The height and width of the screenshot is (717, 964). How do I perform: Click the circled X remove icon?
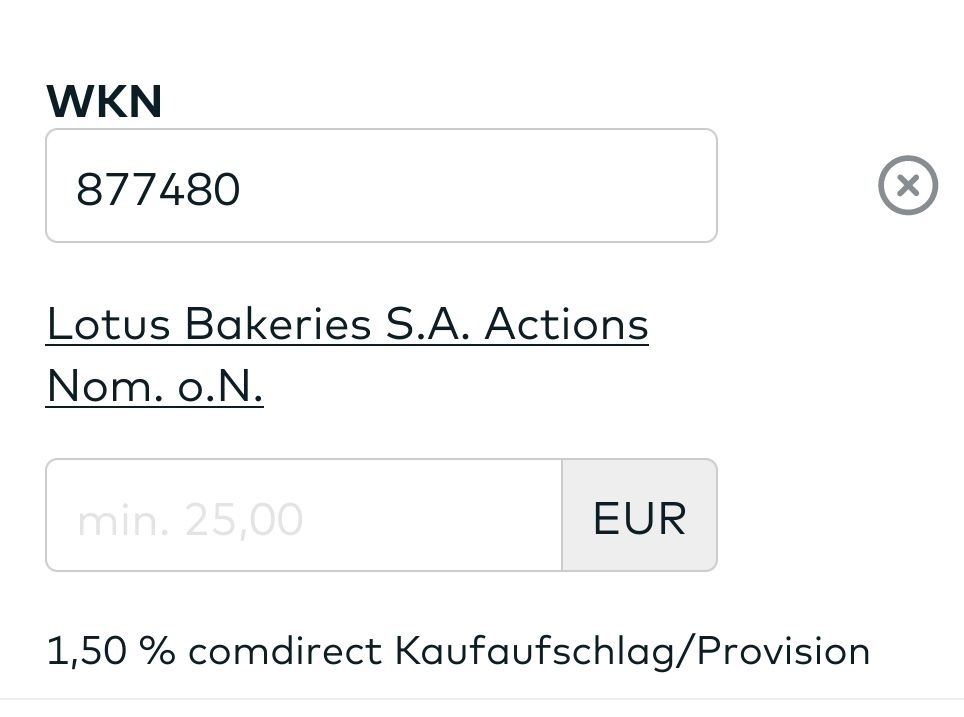[x=907, y=186]
